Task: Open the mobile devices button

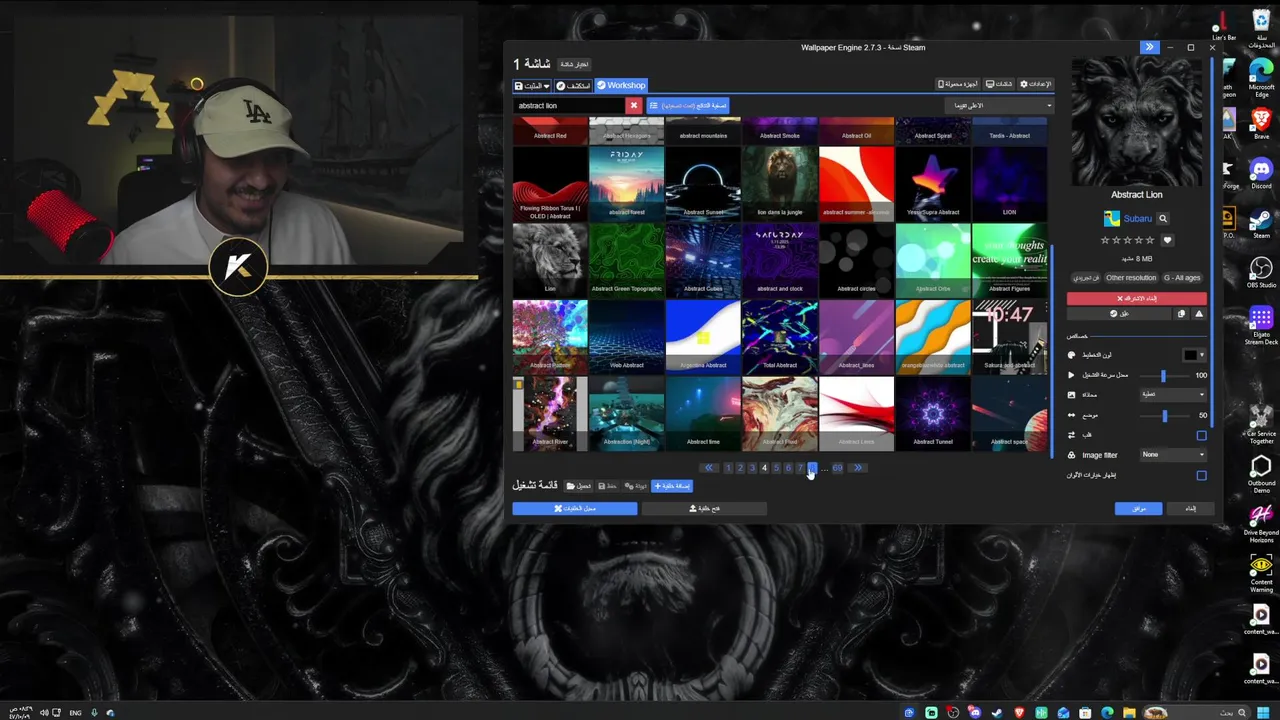Action: tap(957, 84)
